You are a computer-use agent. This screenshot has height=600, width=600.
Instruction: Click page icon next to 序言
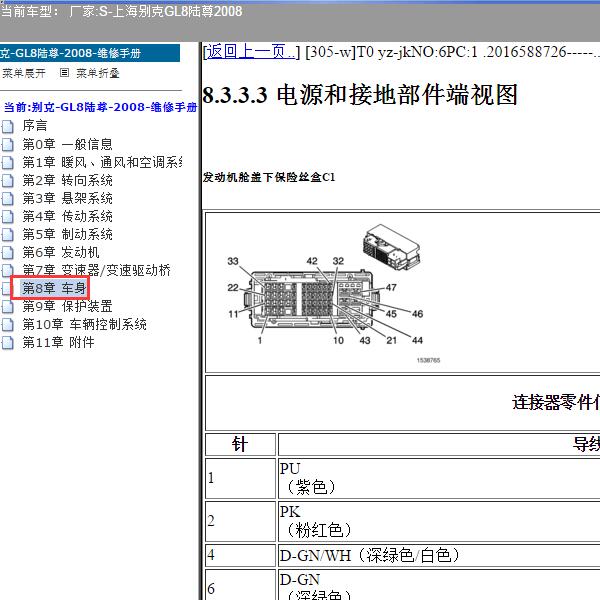coord(8,126)
